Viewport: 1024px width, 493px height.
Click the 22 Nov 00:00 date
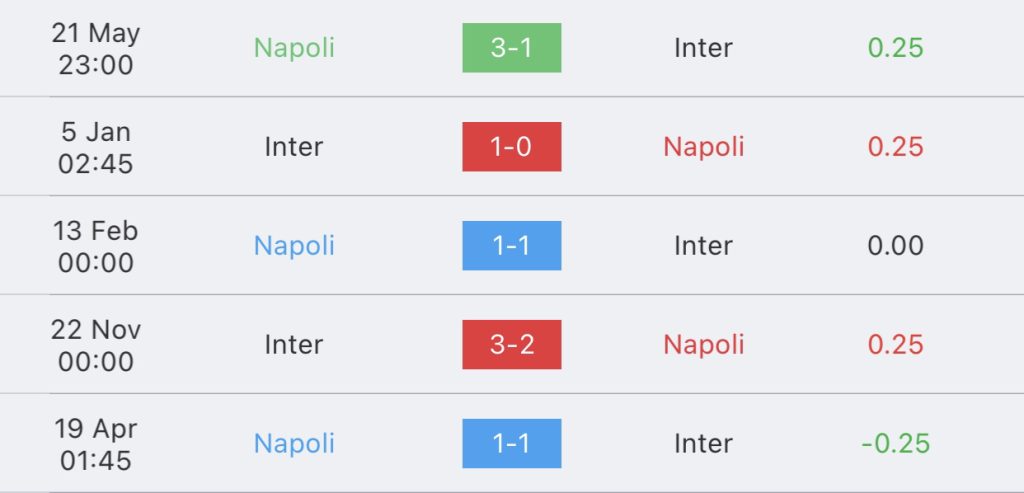[x=96, y=345]
